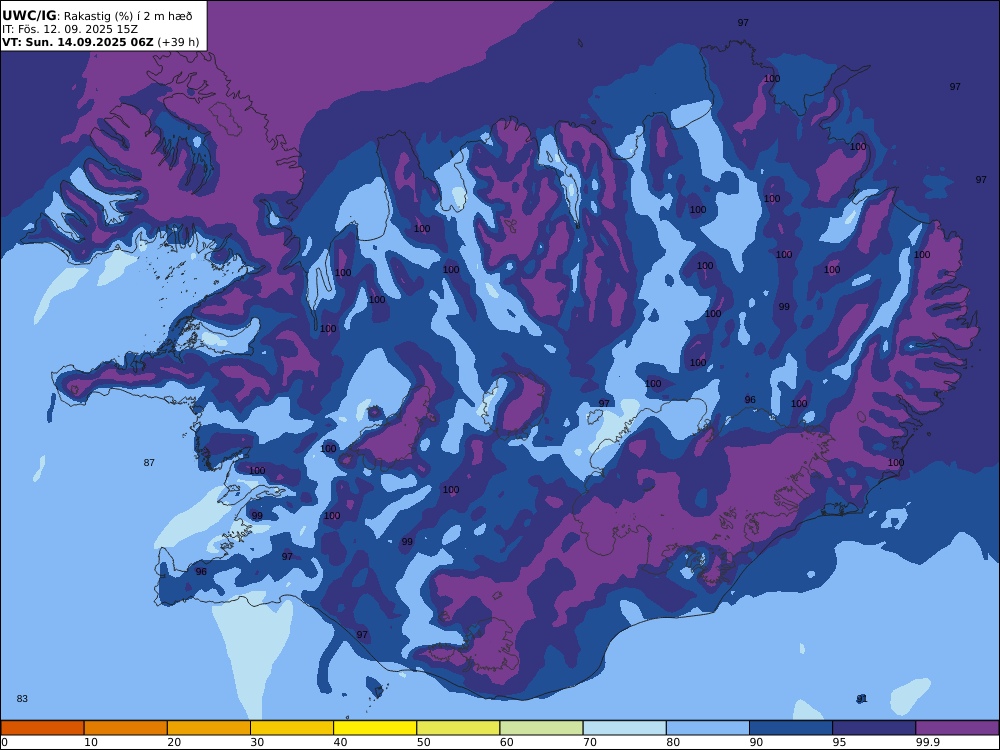Click the dark orange 0–10 legend swatch
The width and height of the screenshot is (1000, 750).
pos(42,728)
